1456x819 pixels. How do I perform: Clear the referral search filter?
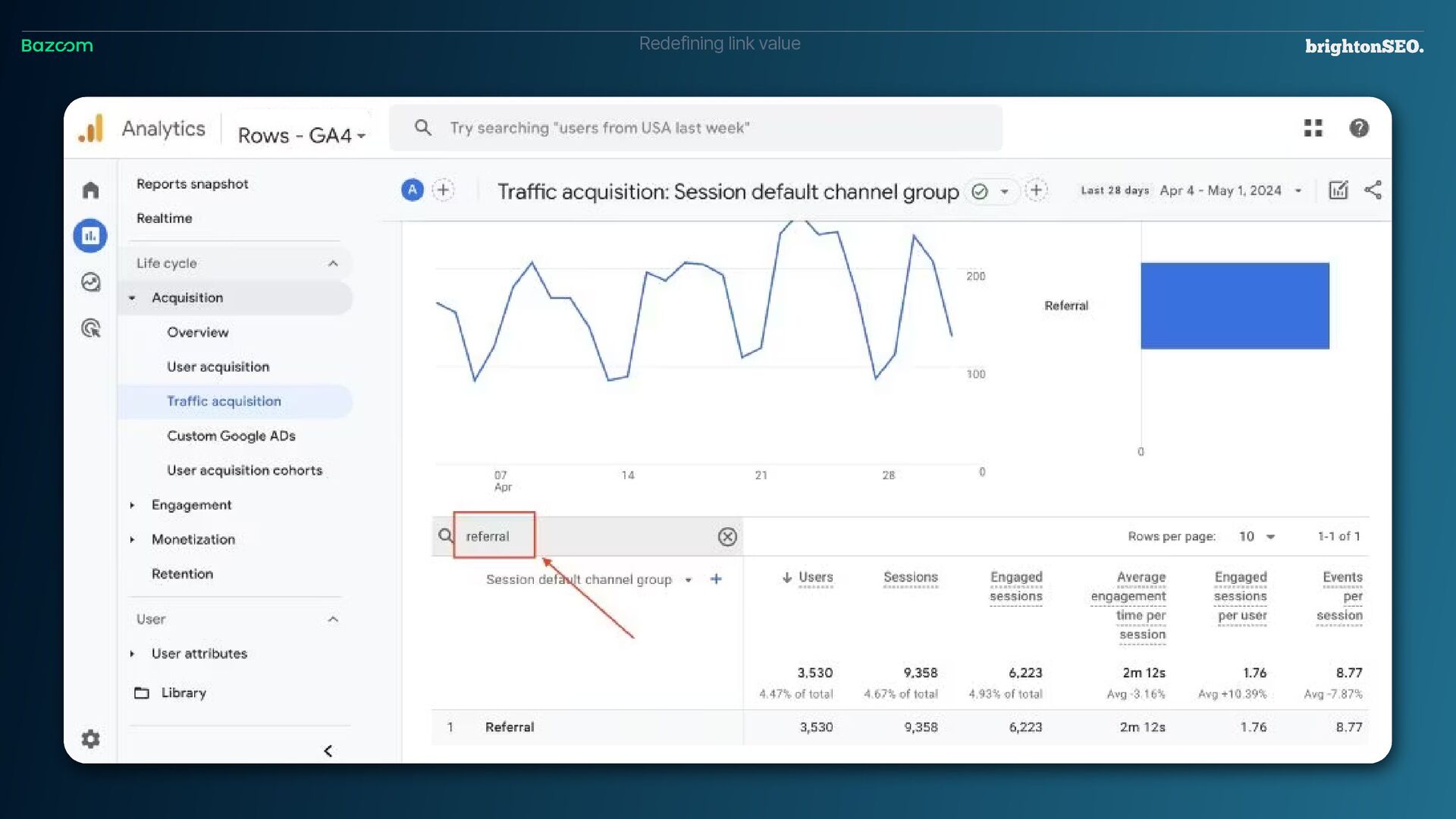coord(726,537)
